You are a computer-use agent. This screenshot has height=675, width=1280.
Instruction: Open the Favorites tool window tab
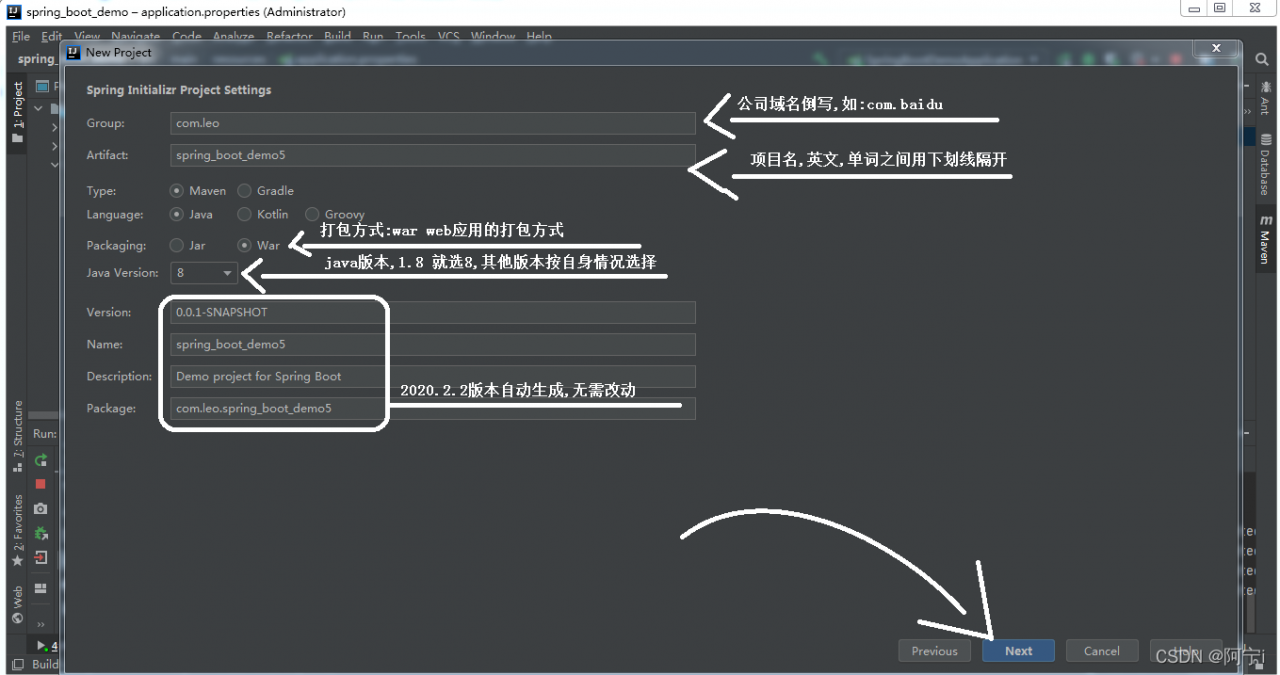point(17,530)
